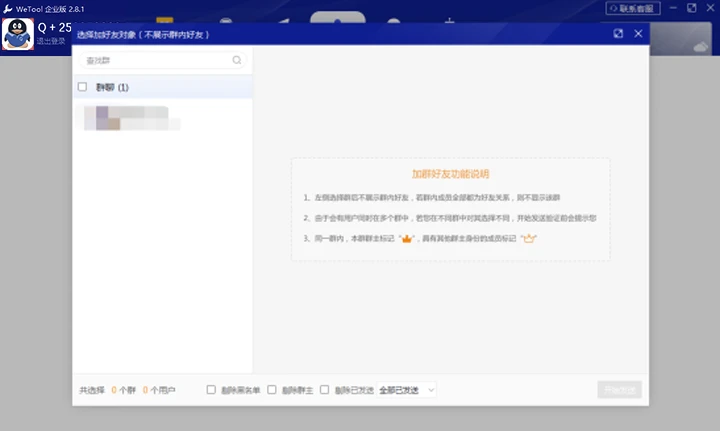Minimize the WeTool main window
720x433 pixels.
point(673,8)
